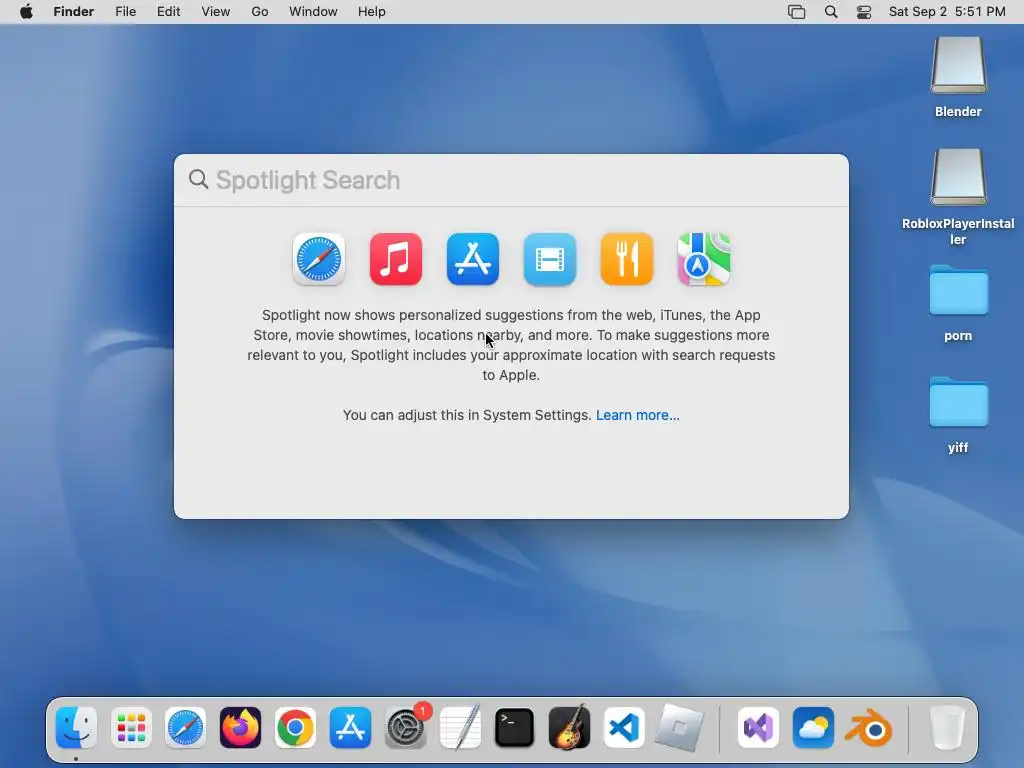The image size is (1024, 768).
Task: Select the RobloxPlayerInstaller drive icon
Action: click(x=958, y=178)
